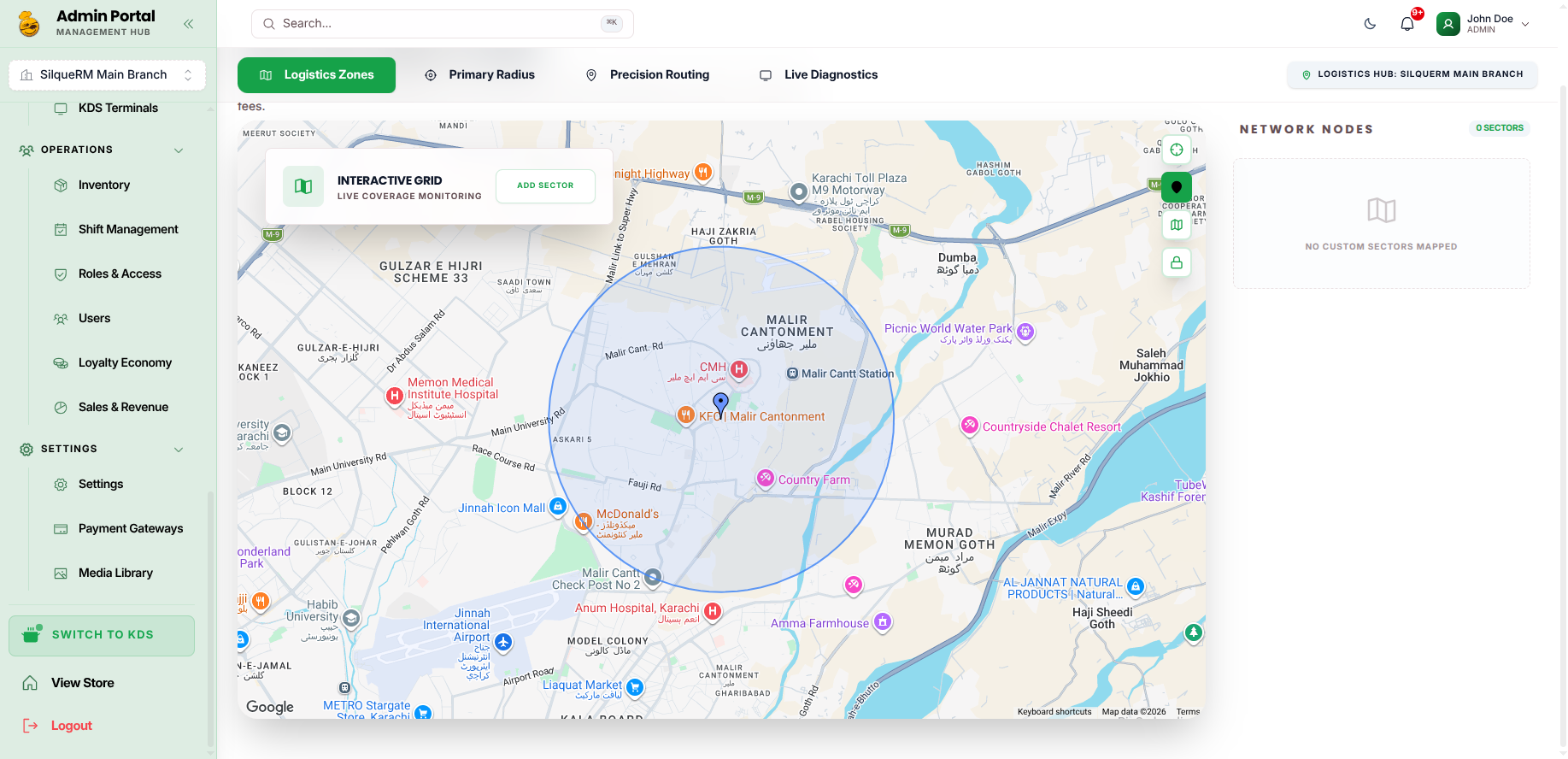Click the sidebar scrollbar
This screenshot has width=1568, height=759.
210,620
